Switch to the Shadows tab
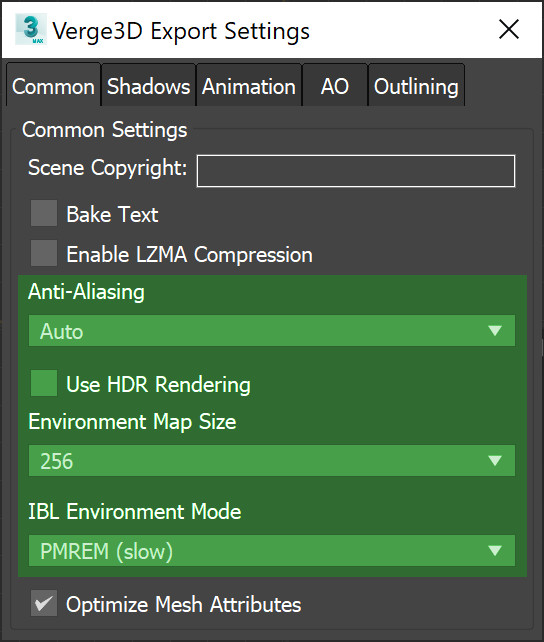 [x=148, y=85]
